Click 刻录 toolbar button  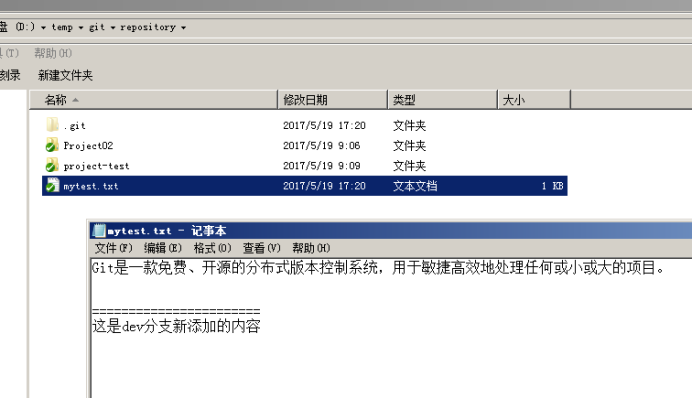coord(10,75)
